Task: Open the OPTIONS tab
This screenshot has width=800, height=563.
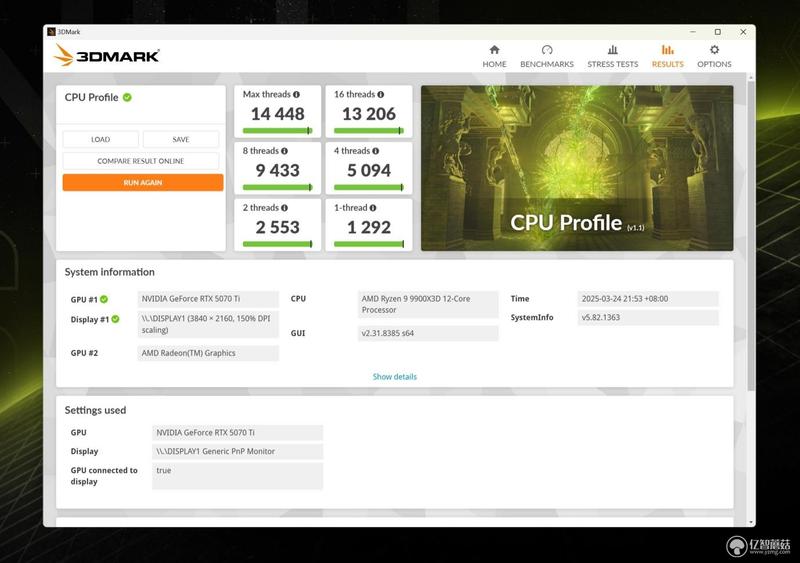Action: click(x=714, y=56)
